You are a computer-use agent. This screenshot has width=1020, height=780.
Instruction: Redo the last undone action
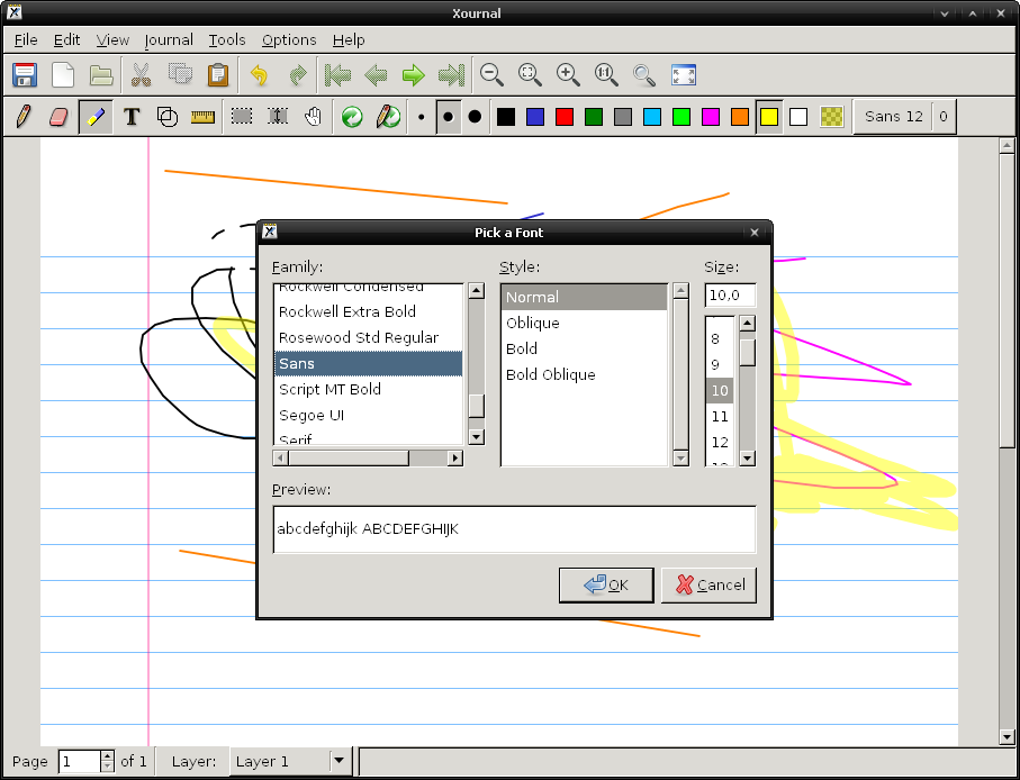tap(298, 75)
